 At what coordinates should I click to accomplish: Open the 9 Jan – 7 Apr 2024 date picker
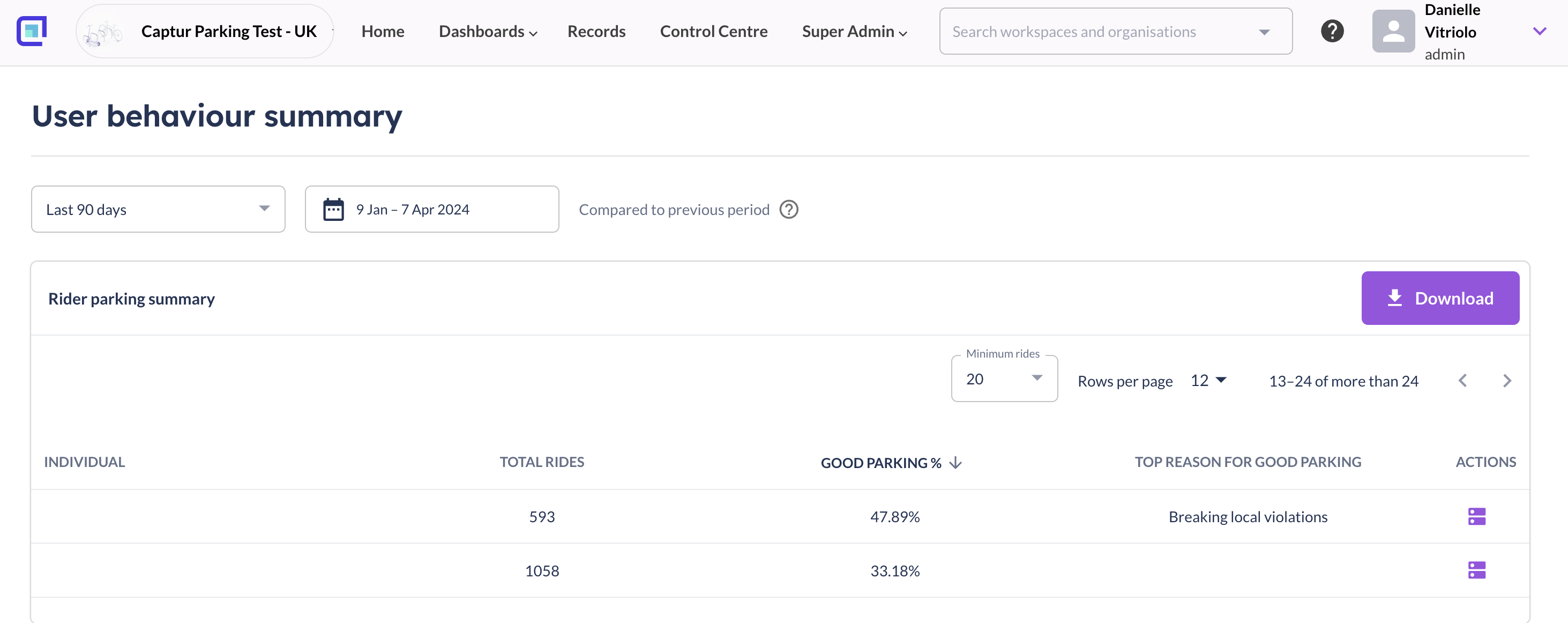[431, 209]
